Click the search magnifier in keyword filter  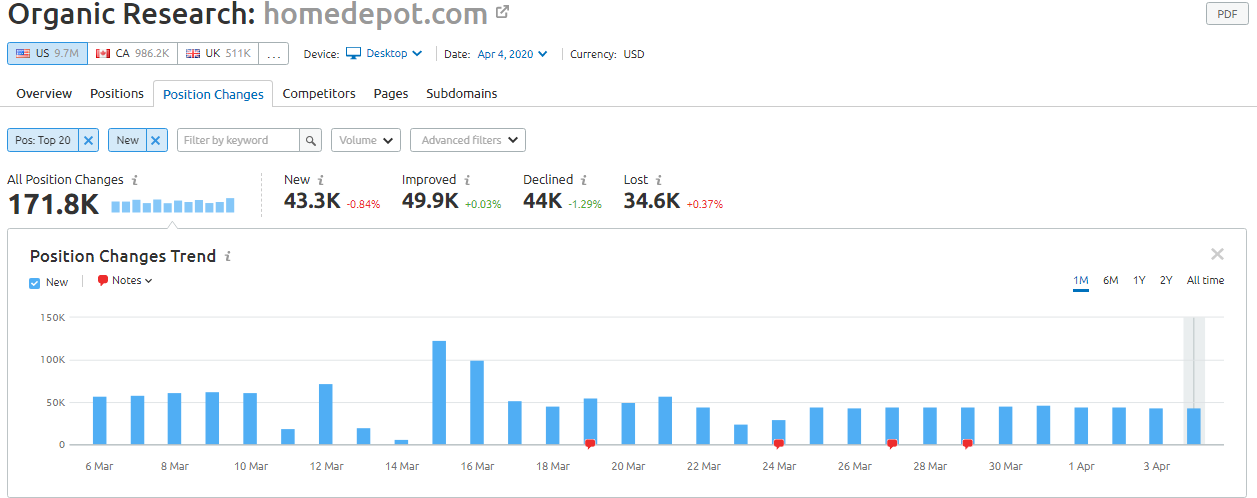[x=311, y=140]
